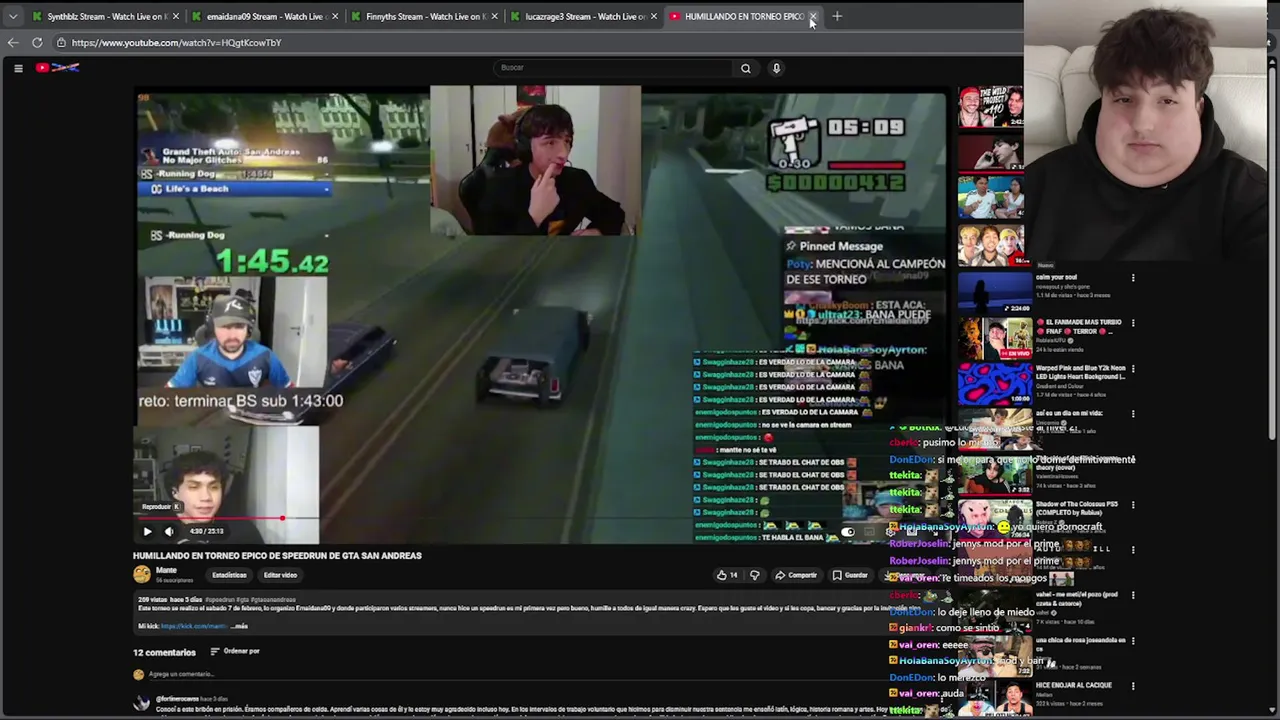Open options menu for 'HICE ENOJAR AL CACIQUE'
1280x720 pixels.
click(1133, 686)
